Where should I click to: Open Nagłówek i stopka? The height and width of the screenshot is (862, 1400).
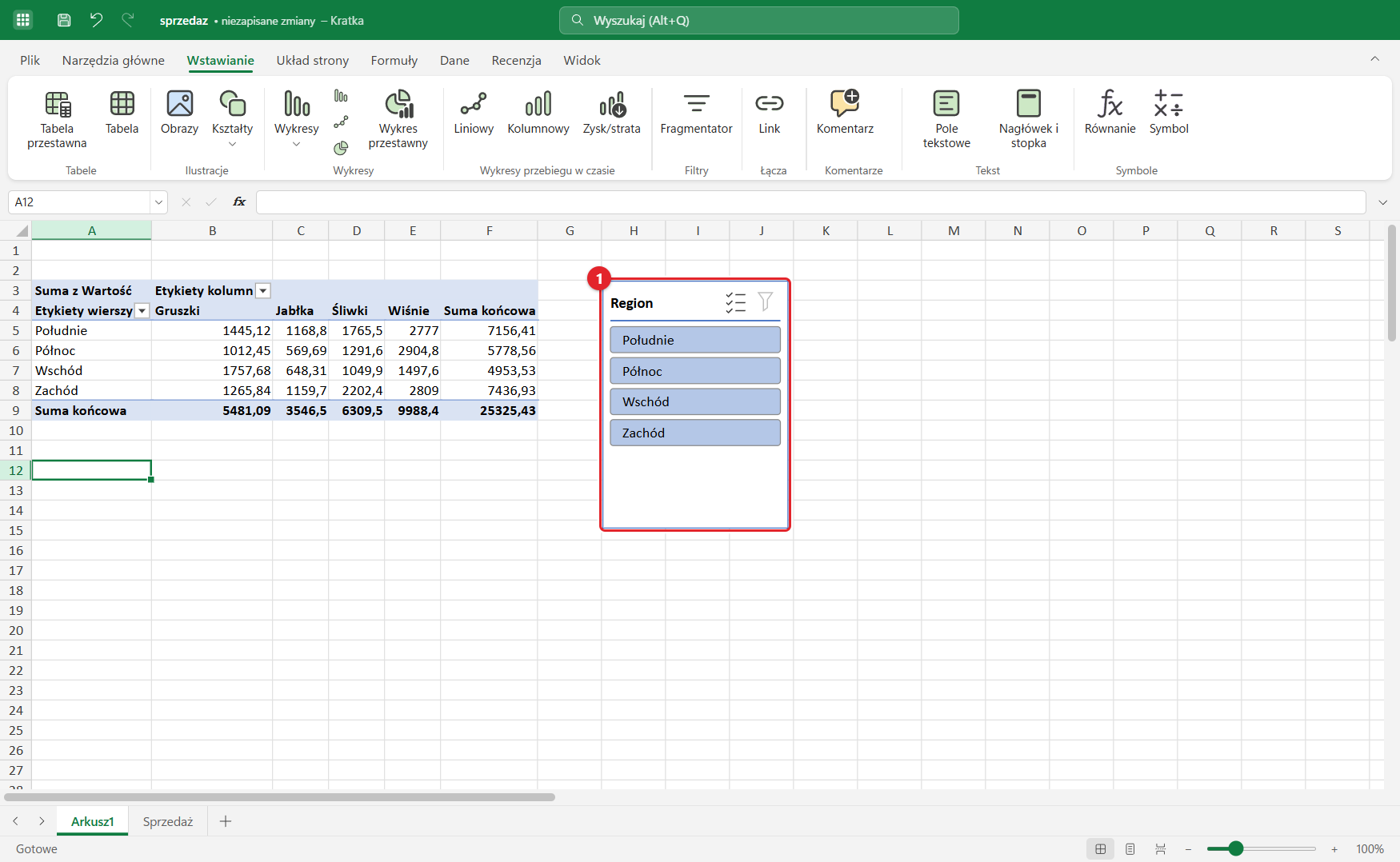1029,120
